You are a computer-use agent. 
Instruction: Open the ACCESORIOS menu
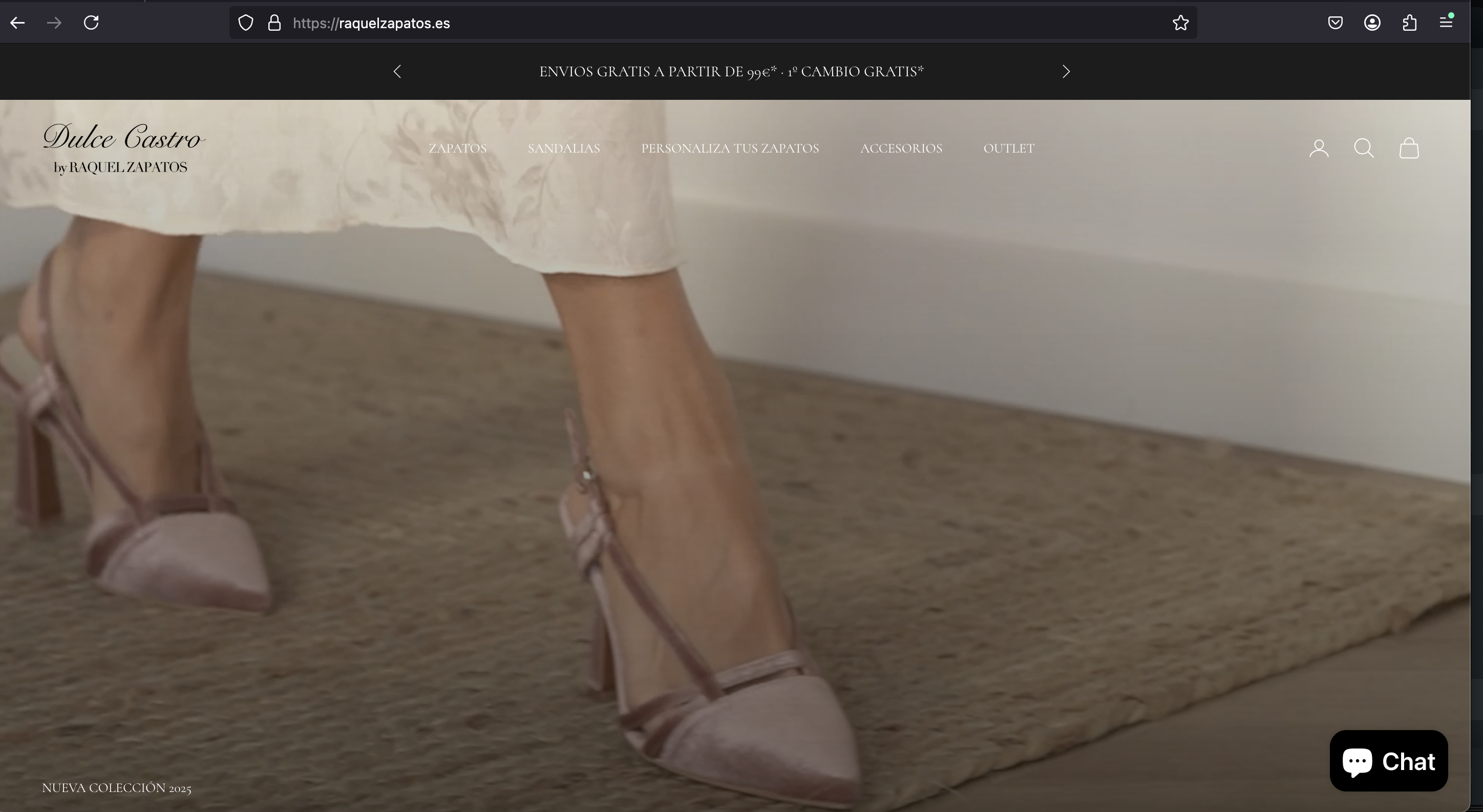901,148
